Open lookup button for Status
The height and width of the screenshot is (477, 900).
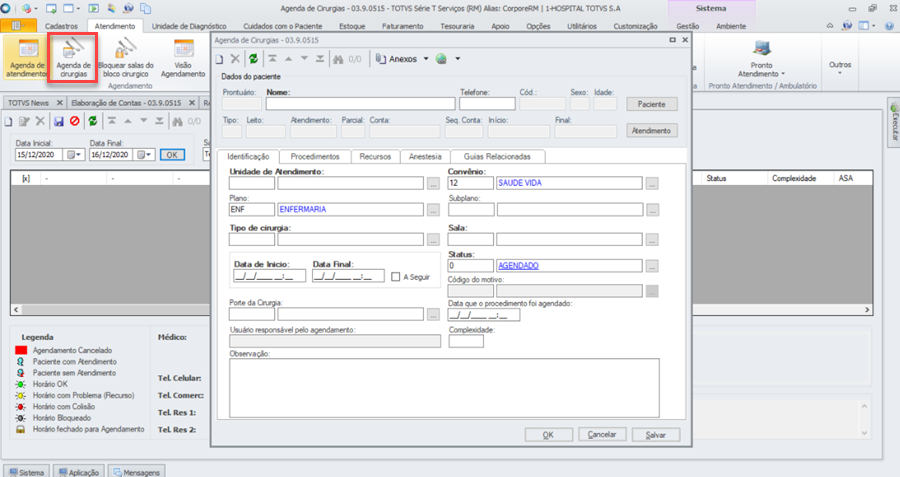652,266
